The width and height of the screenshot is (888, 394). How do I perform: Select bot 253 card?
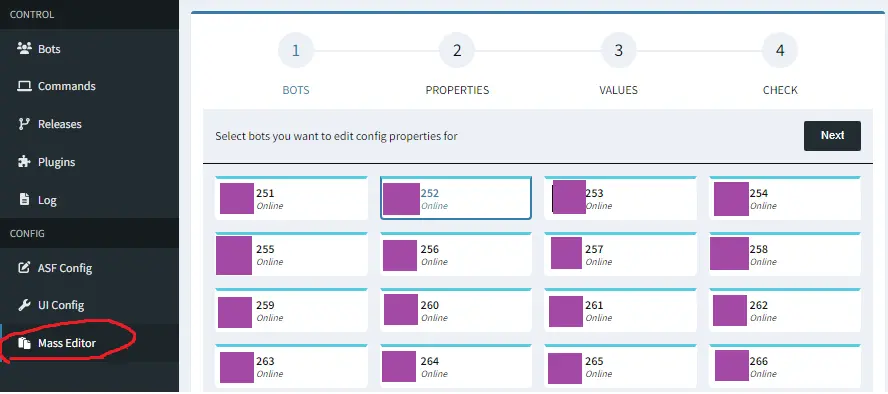pyautogui.click(x=620, y=198)
